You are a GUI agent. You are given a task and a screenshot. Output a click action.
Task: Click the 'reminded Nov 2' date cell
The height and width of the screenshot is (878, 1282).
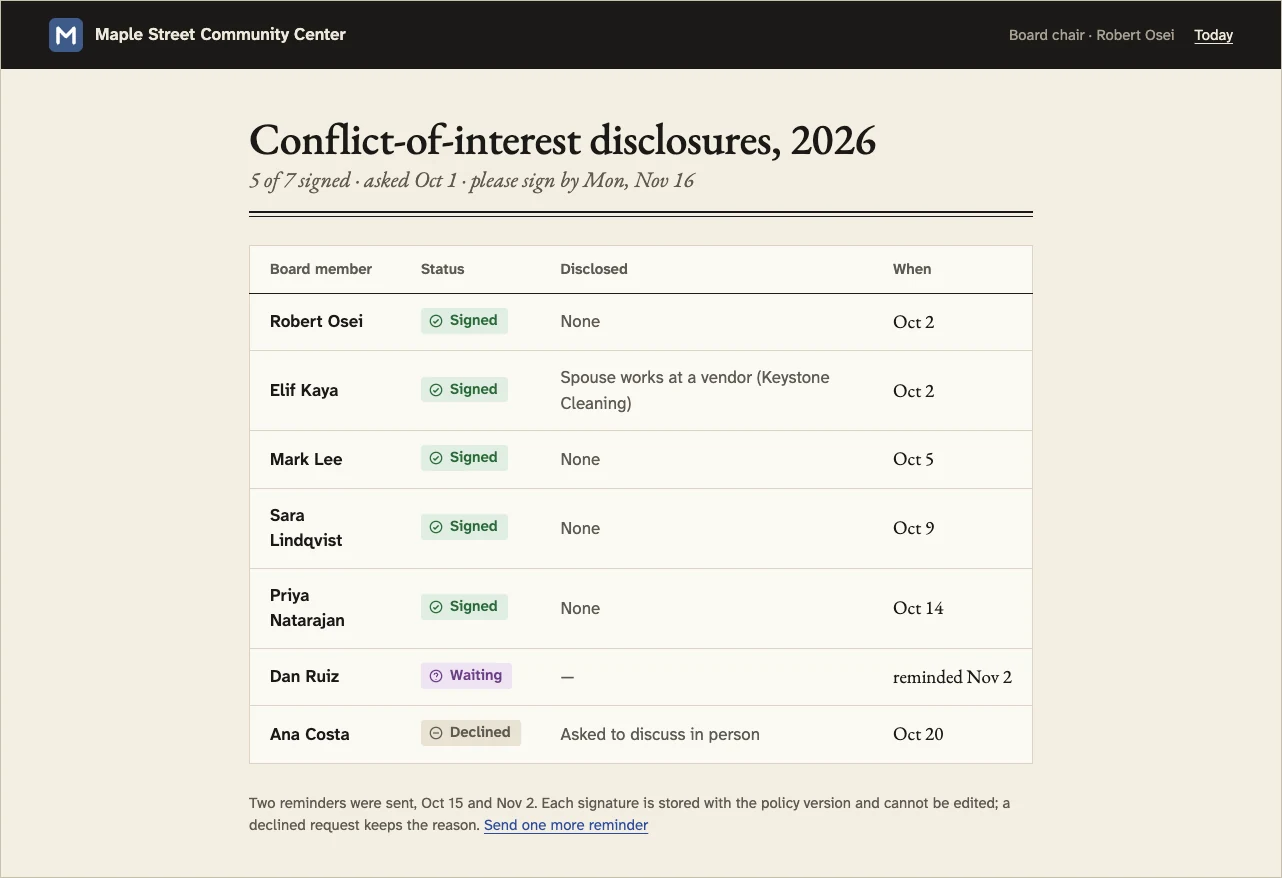point(952,677)
